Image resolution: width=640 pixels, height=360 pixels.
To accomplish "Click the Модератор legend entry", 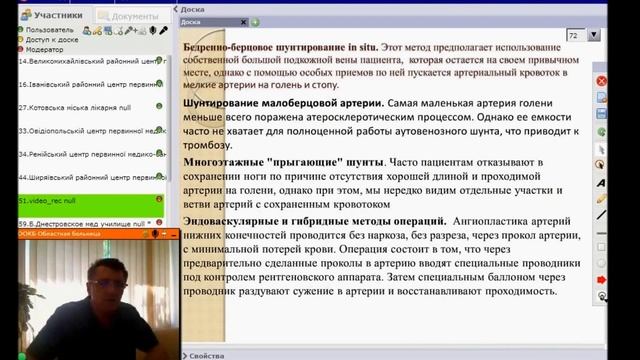I will (41, 49).
